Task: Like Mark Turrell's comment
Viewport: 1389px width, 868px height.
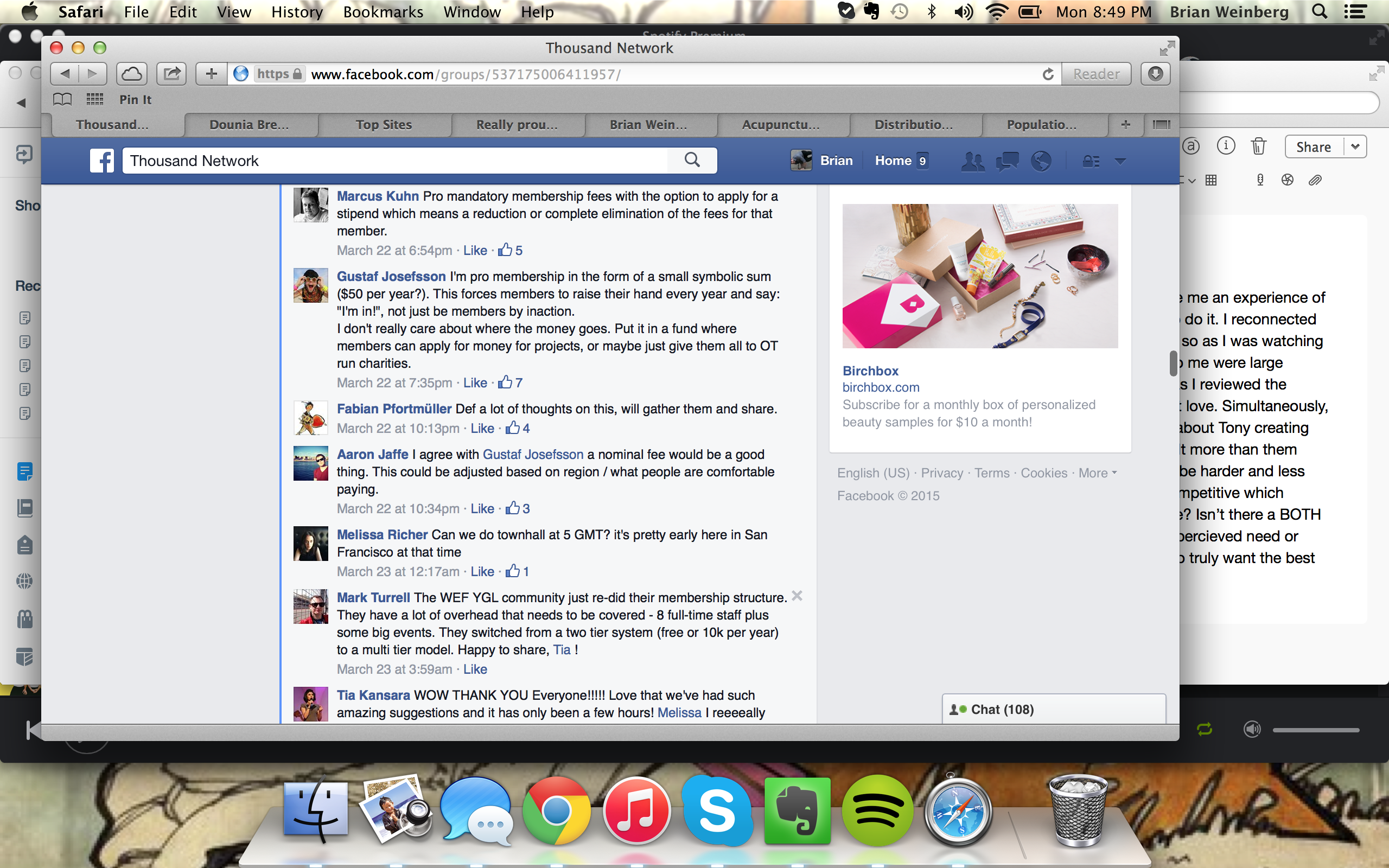Action: click(475, 669)
